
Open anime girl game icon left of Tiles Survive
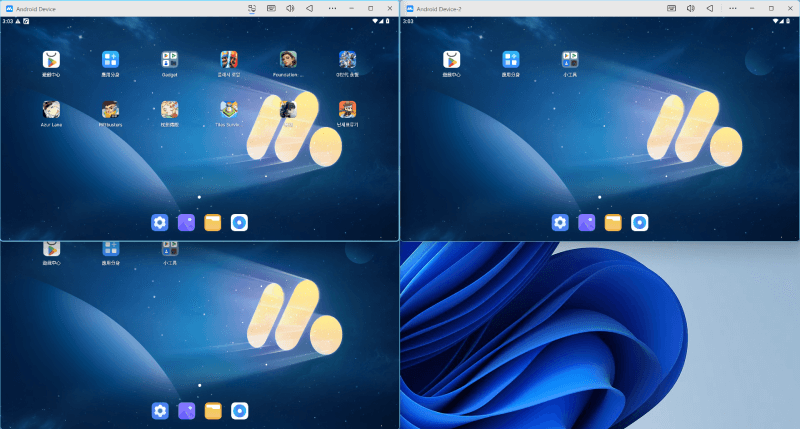[169, 110]
